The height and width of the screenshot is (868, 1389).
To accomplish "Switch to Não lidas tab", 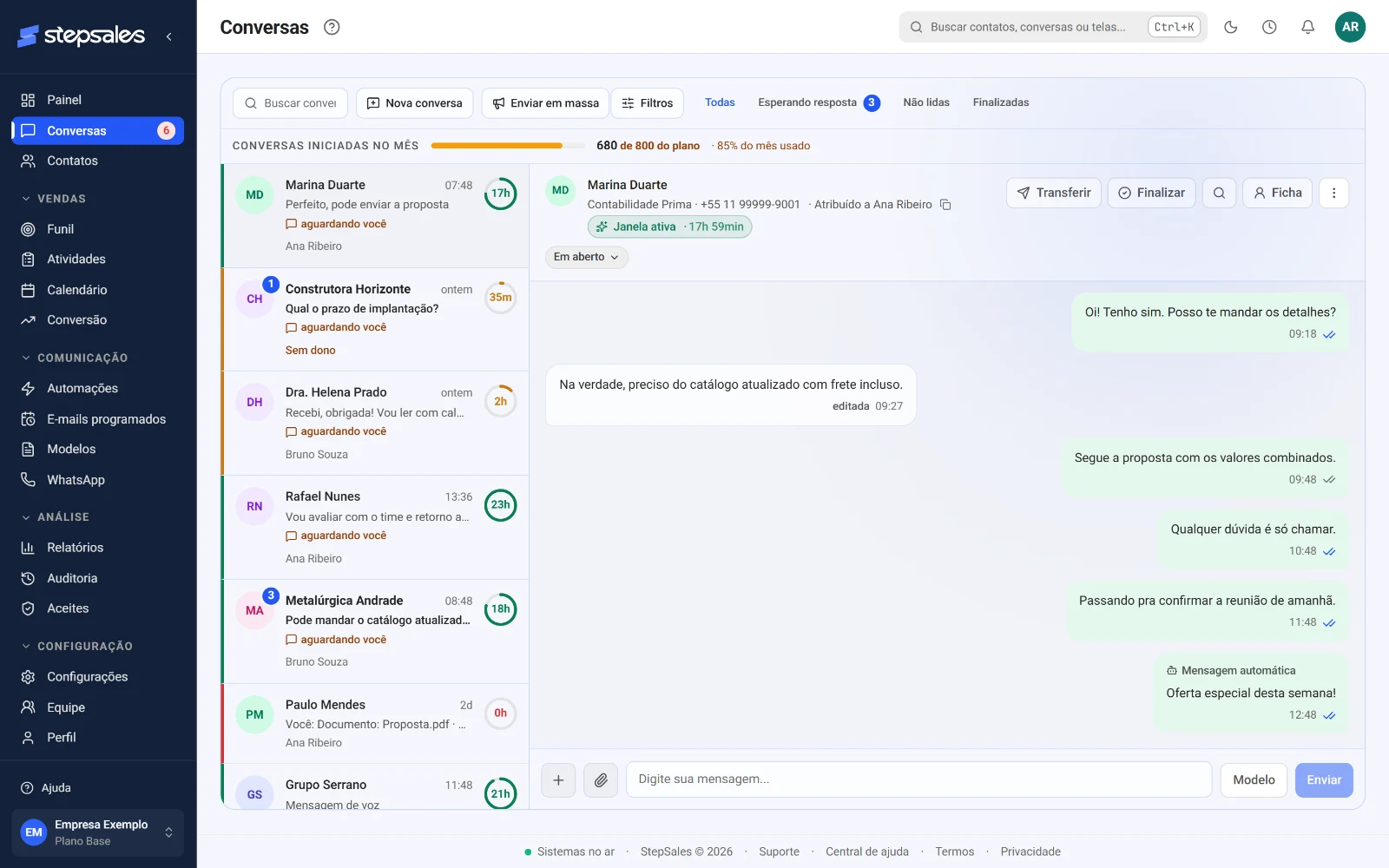I will (926, 102).
